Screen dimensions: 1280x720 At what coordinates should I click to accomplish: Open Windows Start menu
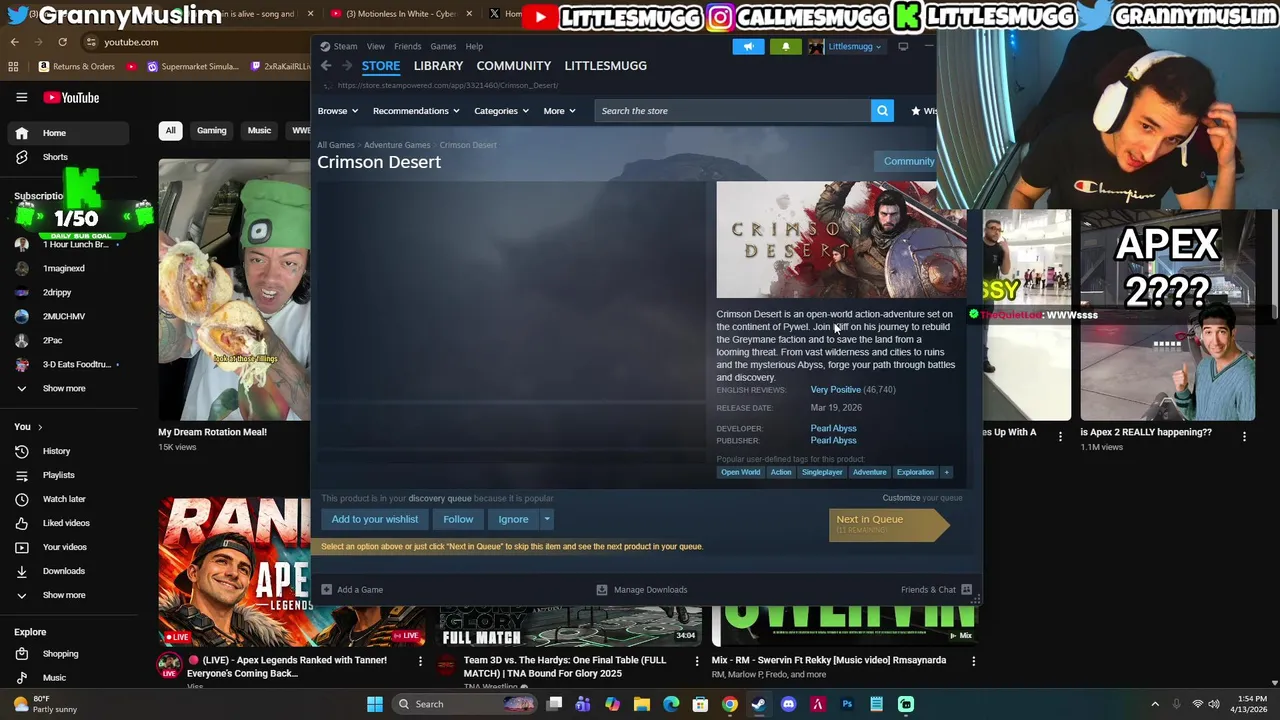374,704
